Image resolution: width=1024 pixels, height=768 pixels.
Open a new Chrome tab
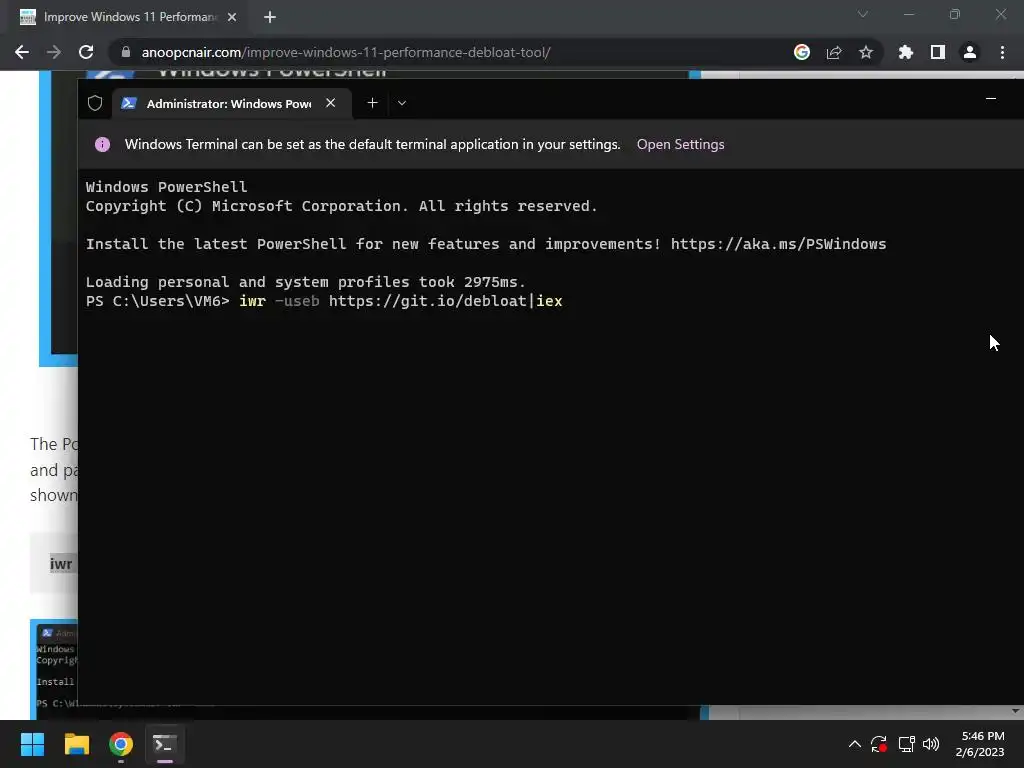[270, 17]
